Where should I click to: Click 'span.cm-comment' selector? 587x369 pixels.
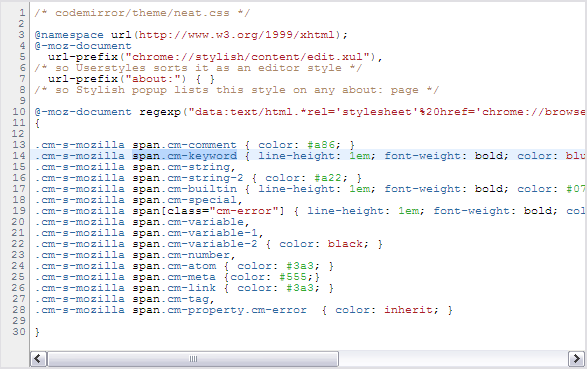coord(185,145)
